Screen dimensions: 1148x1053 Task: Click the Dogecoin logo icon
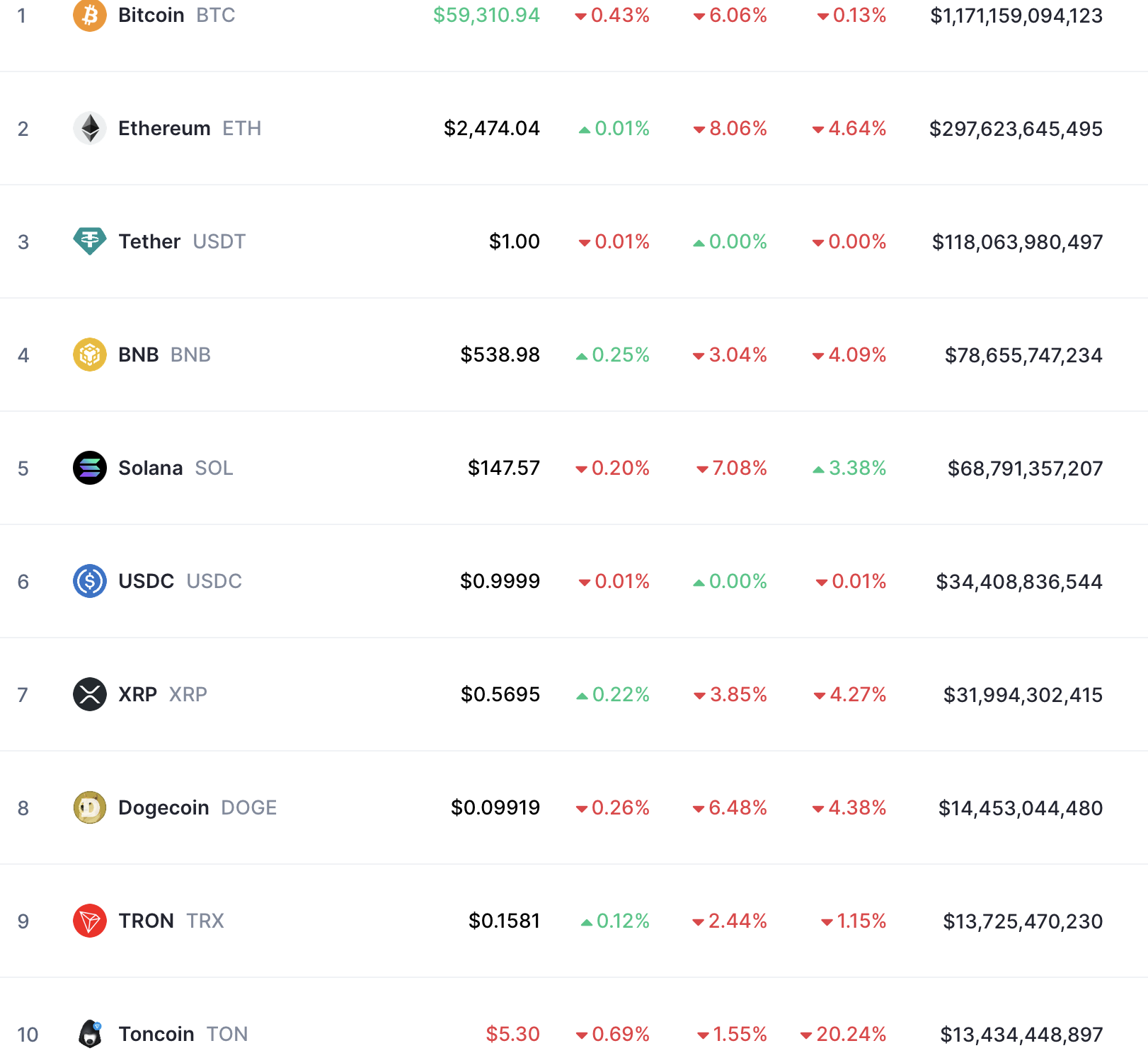[x=90, y=807]
